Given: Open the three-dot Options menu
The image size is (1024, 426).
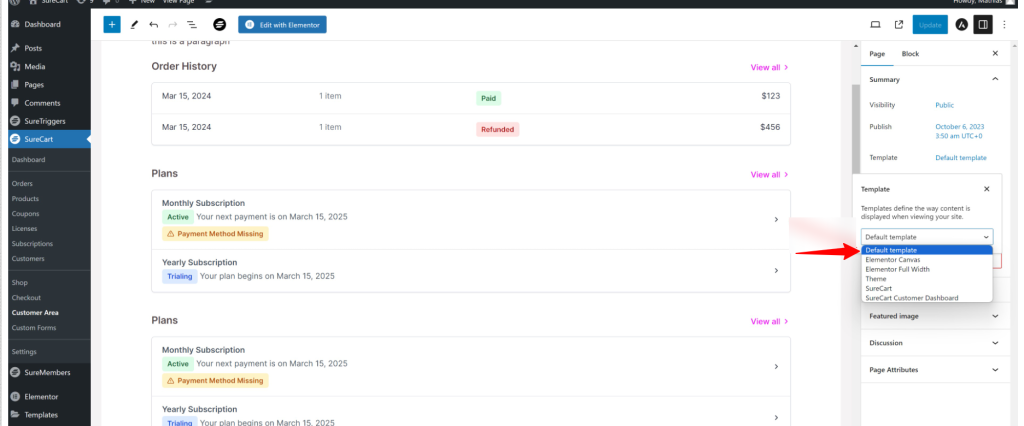Looking at the screenshot, I should coord(1005,24).
